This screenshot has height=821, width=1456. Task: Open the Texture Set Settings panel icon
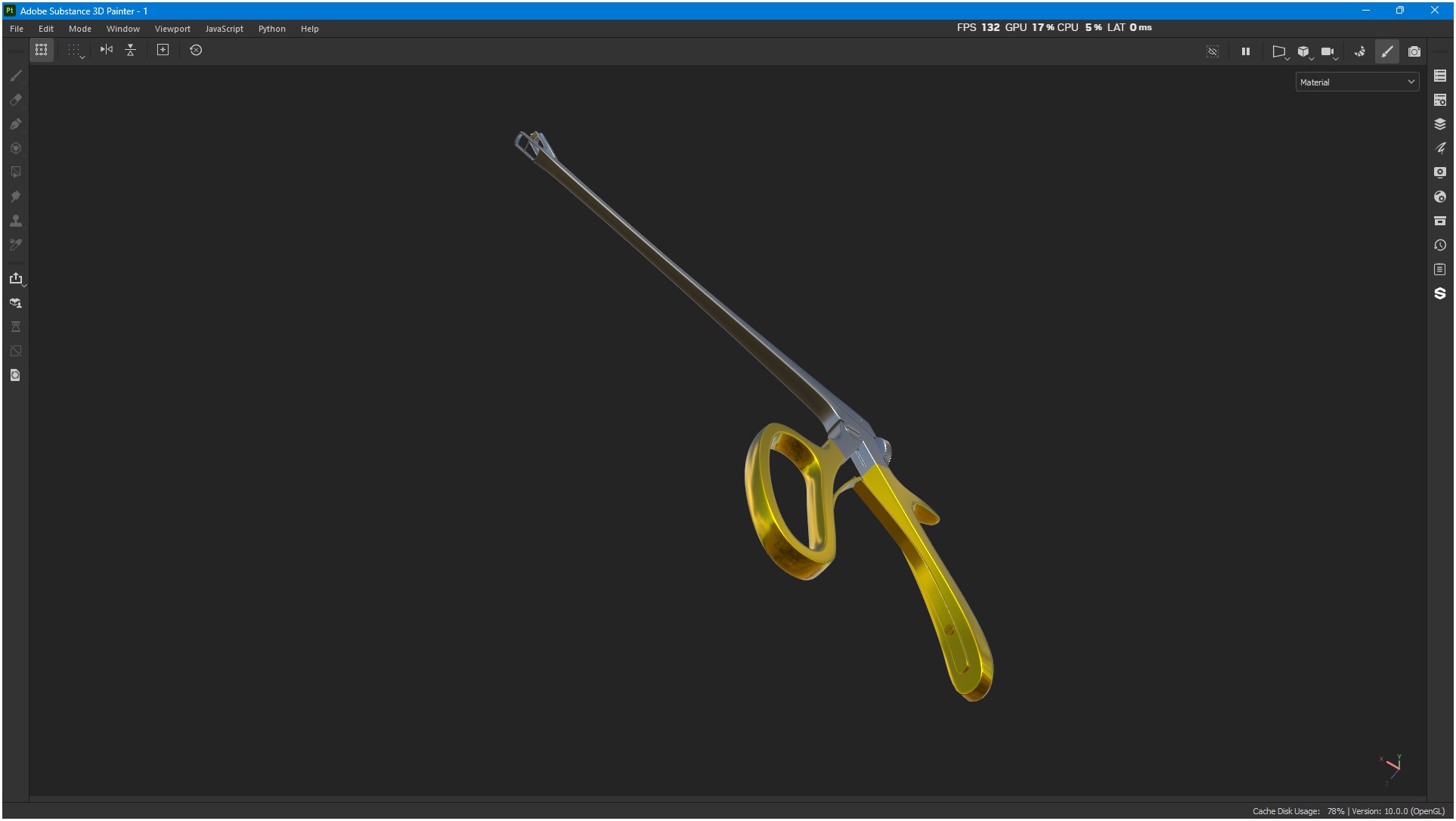coord(1440,100)
